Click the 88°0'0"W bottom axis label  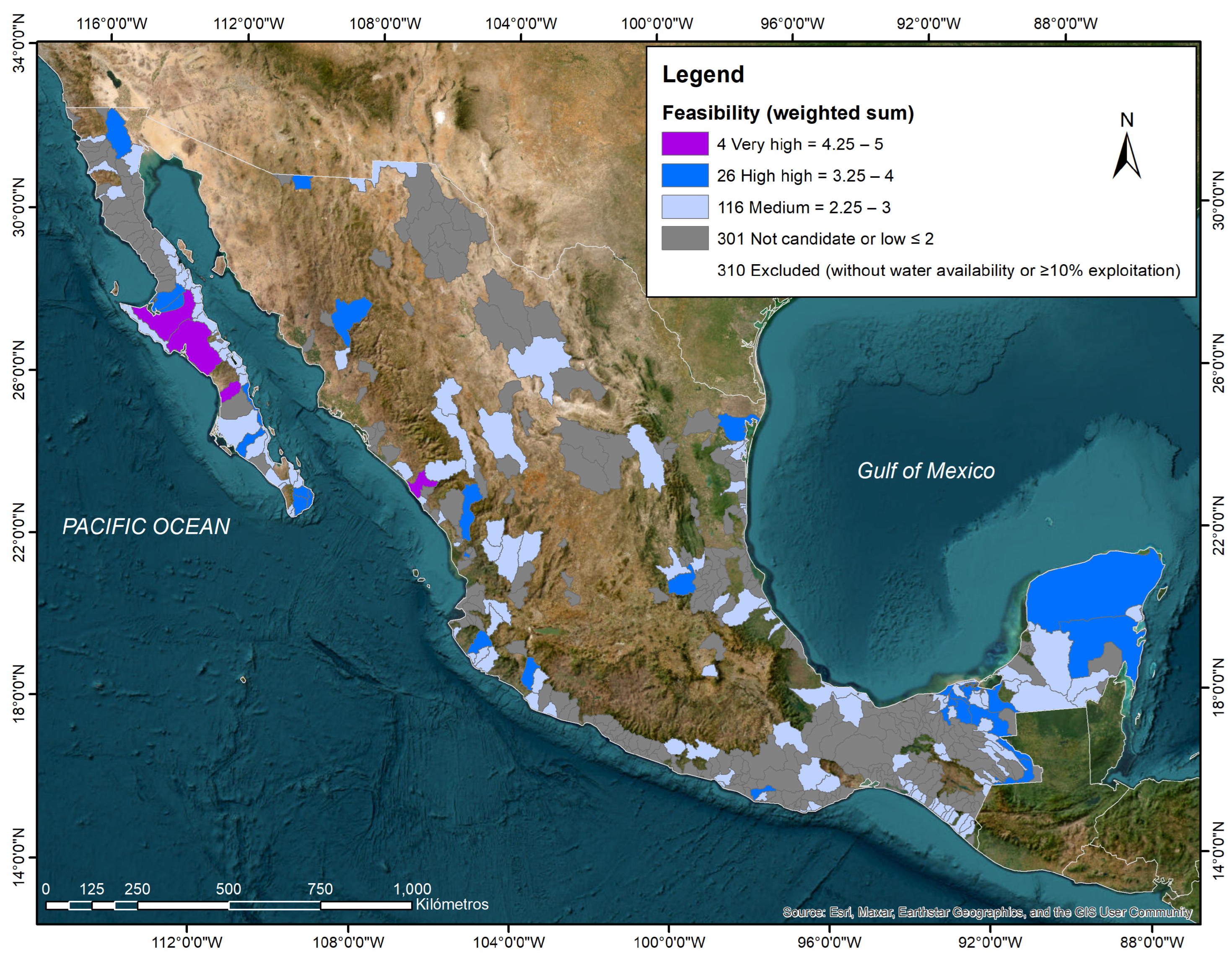tap(1152, 942)
